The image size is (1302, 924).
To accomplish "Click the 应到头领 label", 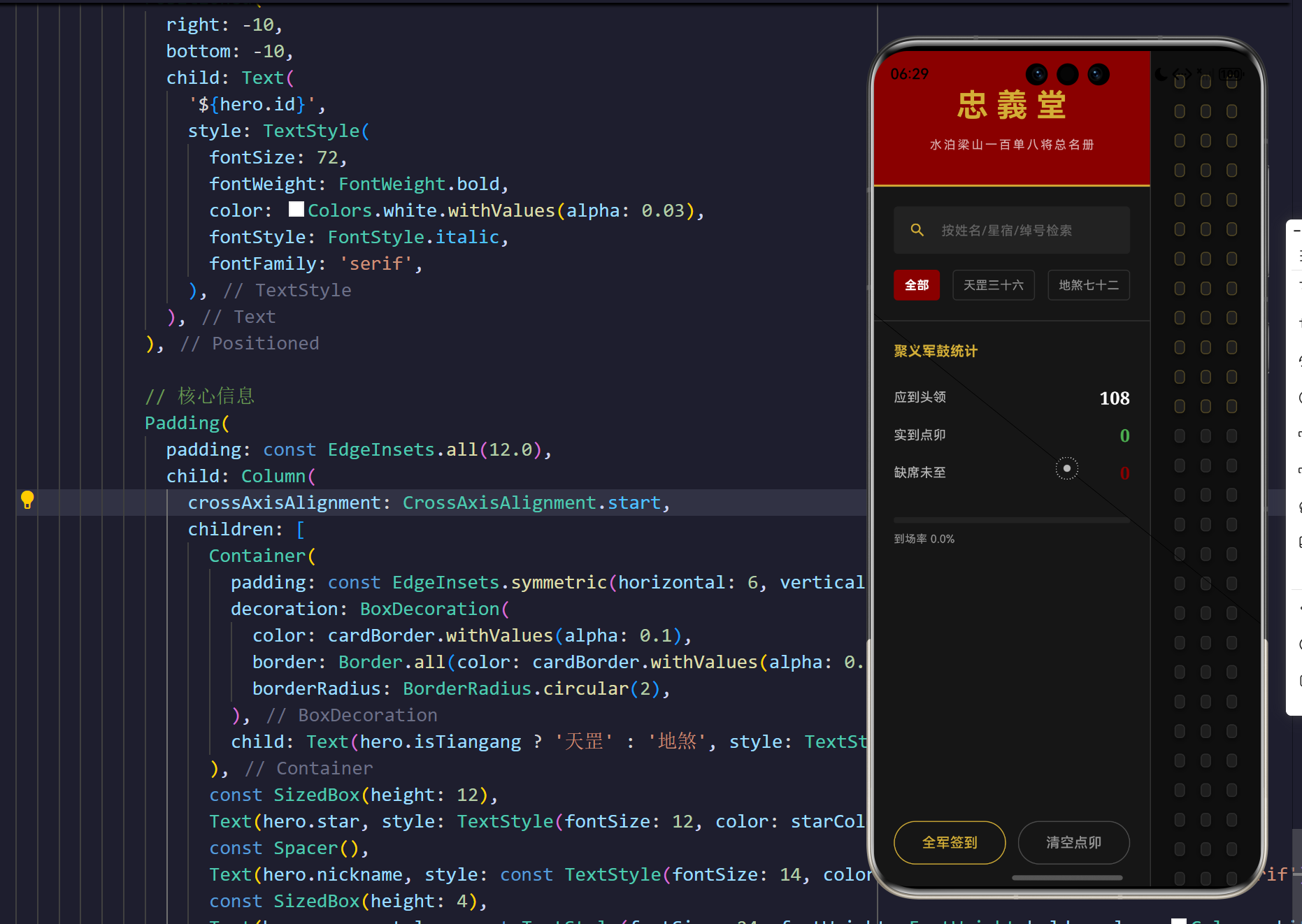I will click(x=920, y=397).
